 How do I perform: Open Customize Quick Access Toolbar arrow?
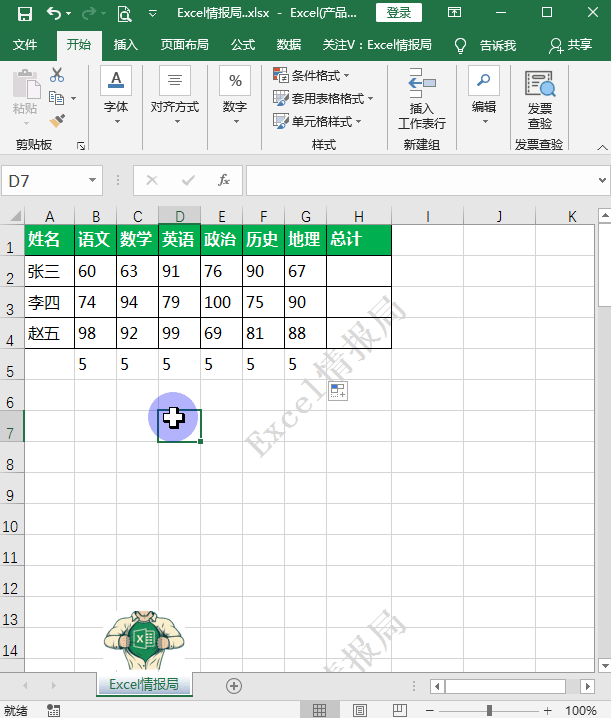tap(153, 13)
